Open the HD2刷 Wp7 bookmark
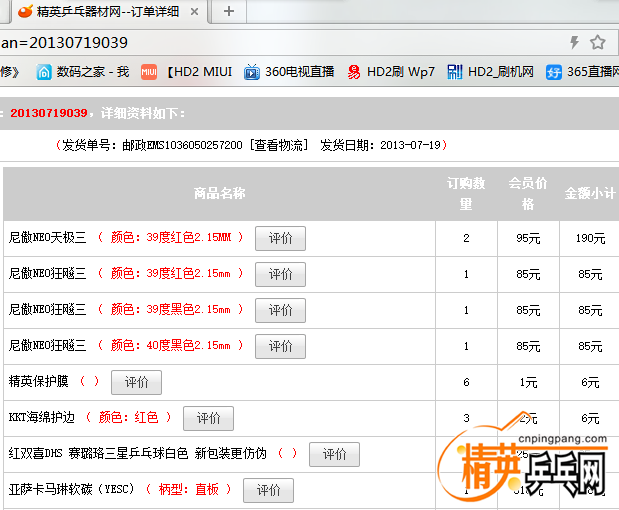Image resolution: width=619 pixels, height=510 pixels. pos(391,72)
